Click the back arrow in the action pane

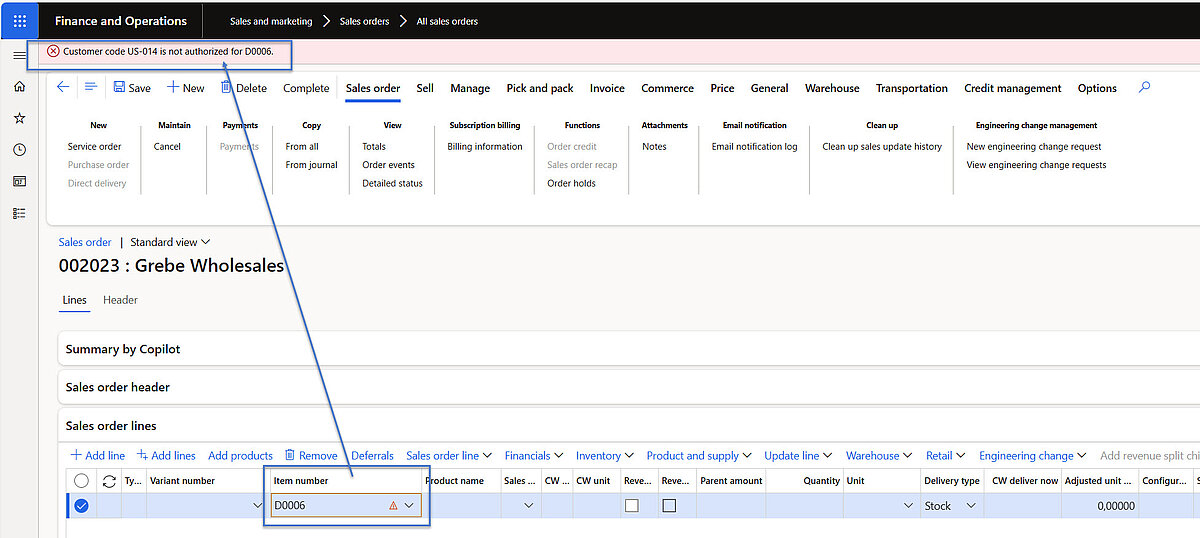(63, 88)
